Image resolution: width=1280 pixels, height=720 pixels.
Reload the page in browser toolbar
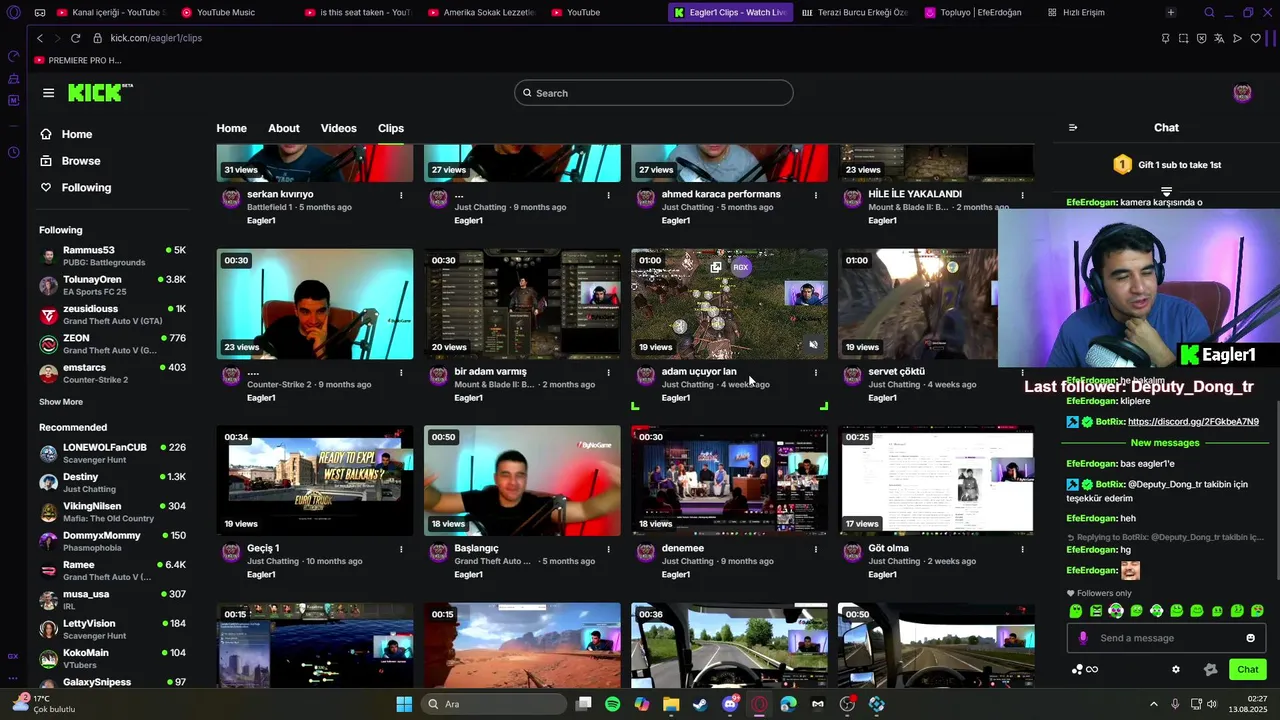coord(75,38)
